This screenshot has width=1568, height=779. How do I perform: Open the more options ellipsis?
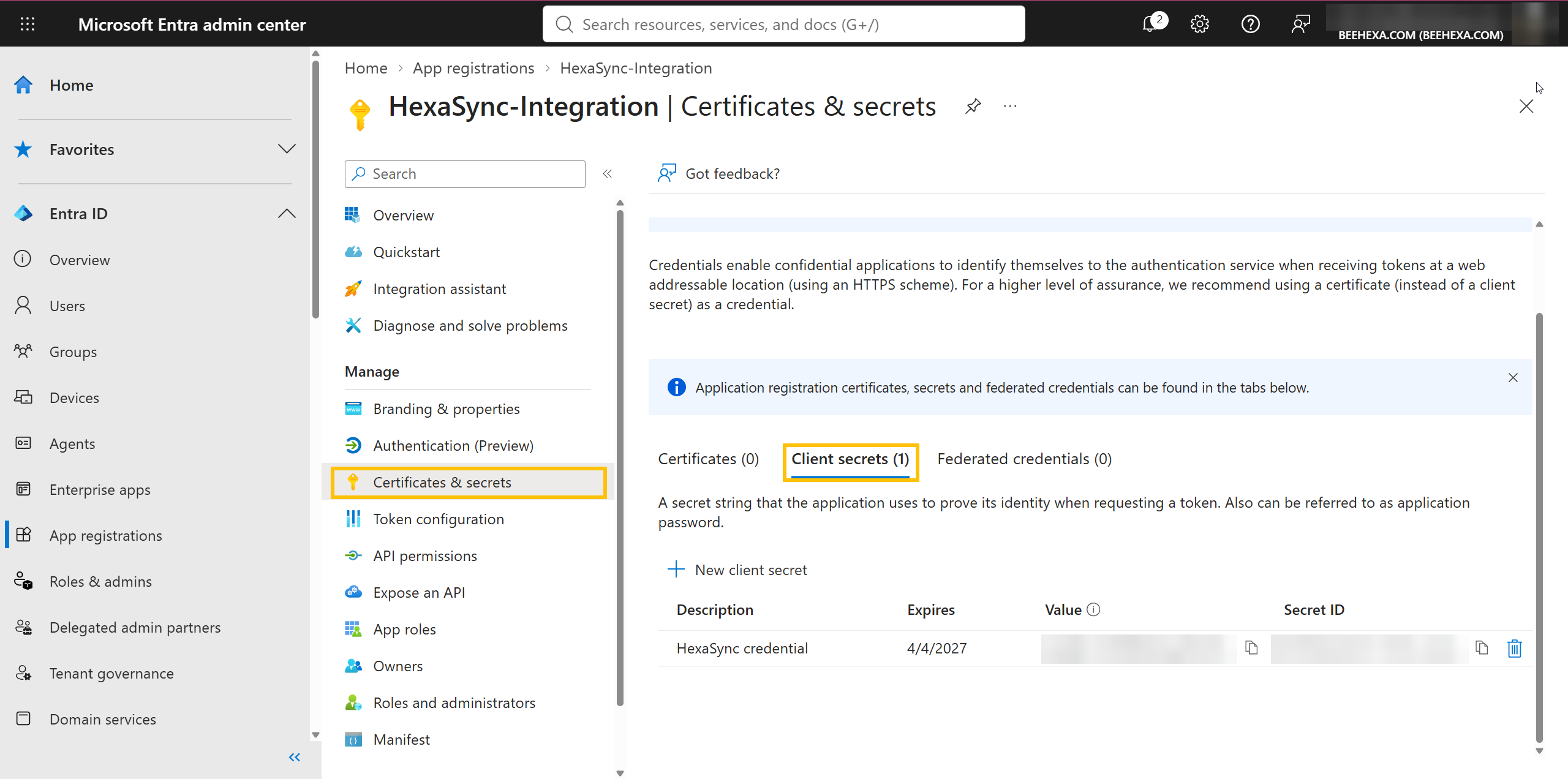(1010, 107)
